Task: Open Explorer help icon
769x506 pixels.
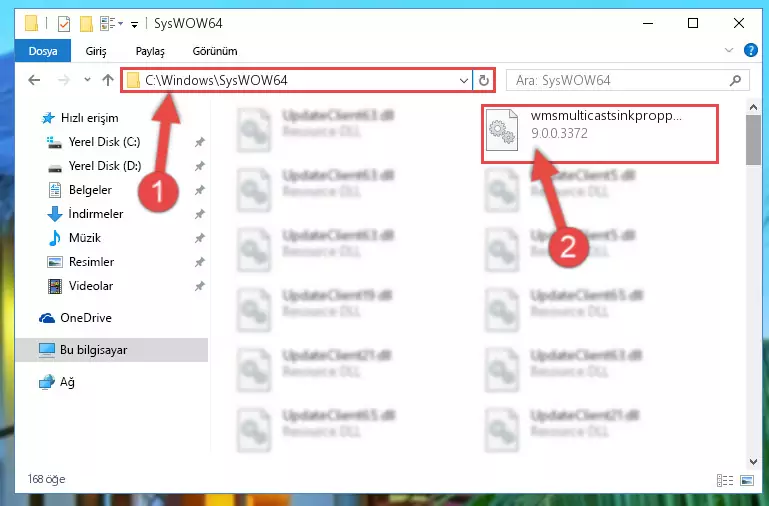Action: coord(750,51)
